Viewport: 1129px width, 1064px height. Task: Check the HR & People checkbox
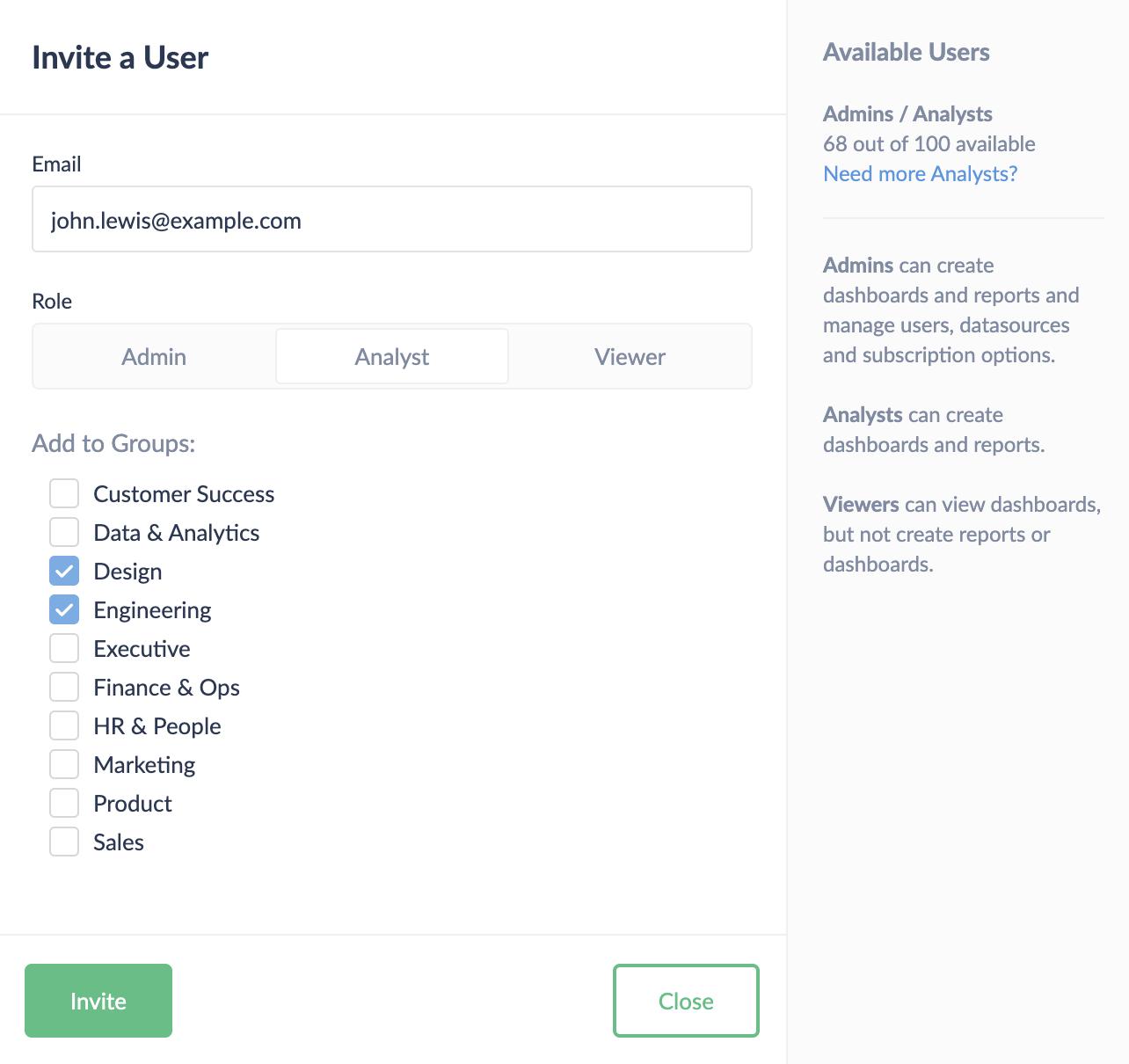(64, 725)
